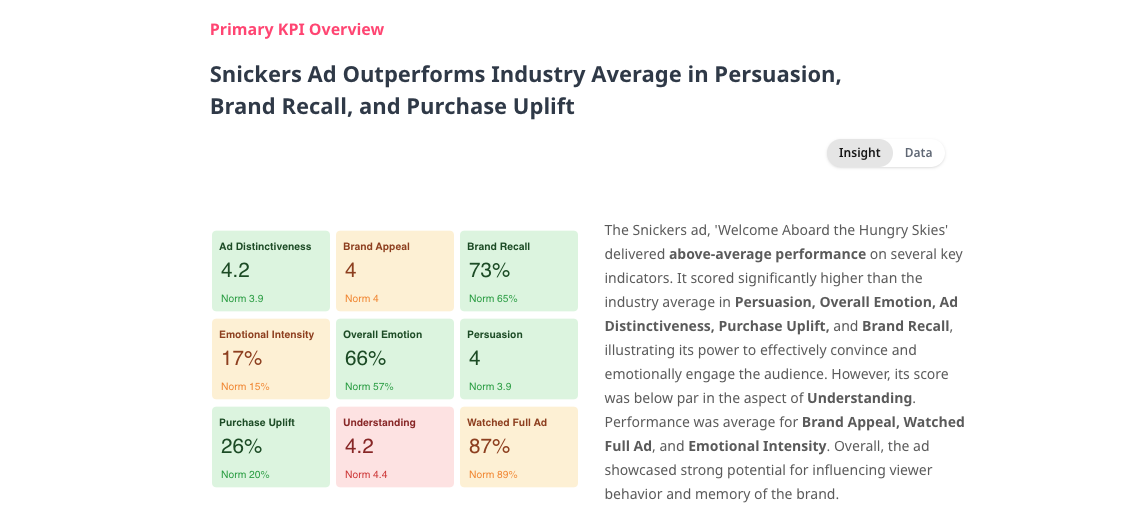
Task: Open the Ad Distinctiveness KPI card
Action: (271, 271)
